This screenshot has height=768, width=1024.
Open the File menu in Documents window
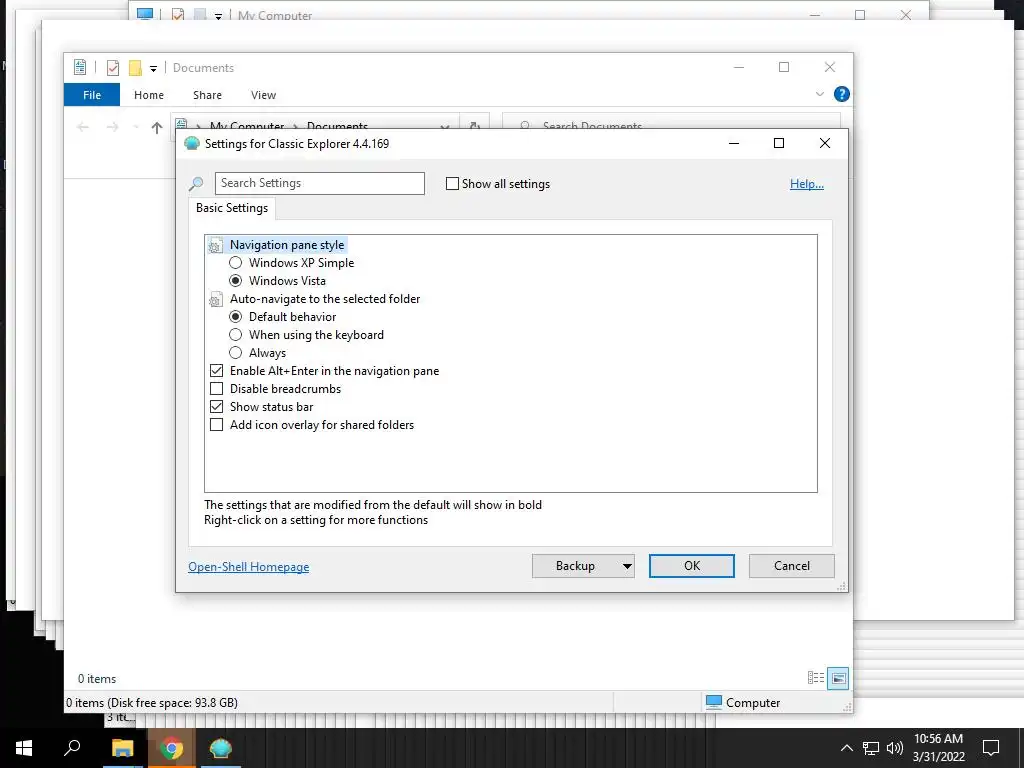(92, 95)
